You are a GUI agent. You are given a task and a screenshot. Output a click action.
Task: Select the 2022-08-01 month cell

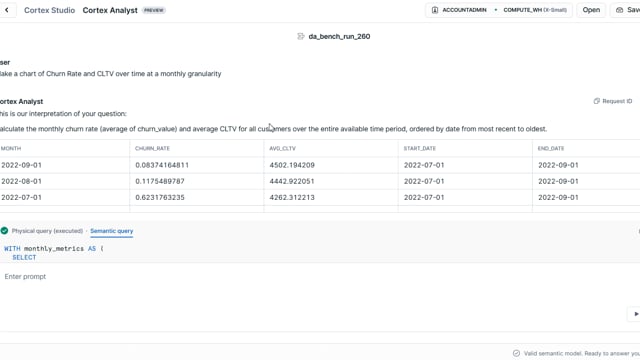[21, 181]
